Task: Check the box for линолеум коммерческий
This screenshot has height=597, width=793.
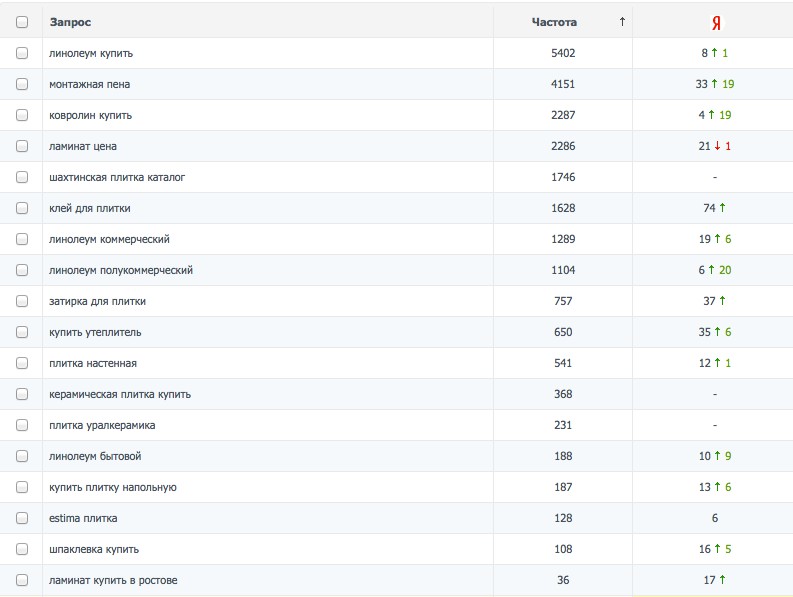Action: pos(22,239)
